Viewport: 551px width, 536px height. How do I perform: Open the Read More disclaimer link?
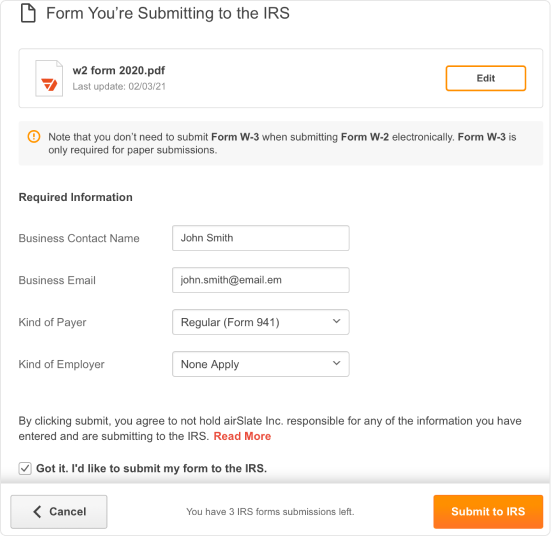242,436
